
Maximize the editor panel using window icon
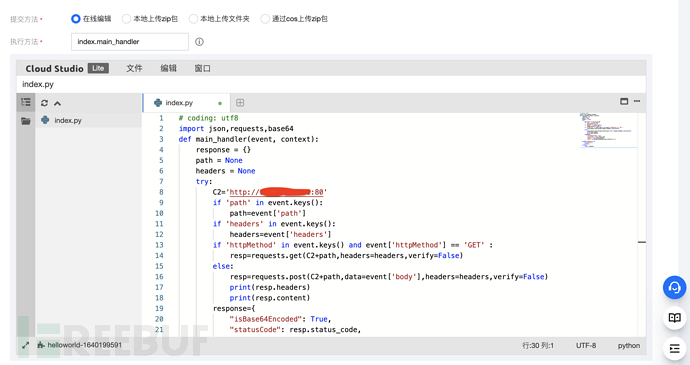(x=624, y=101)
